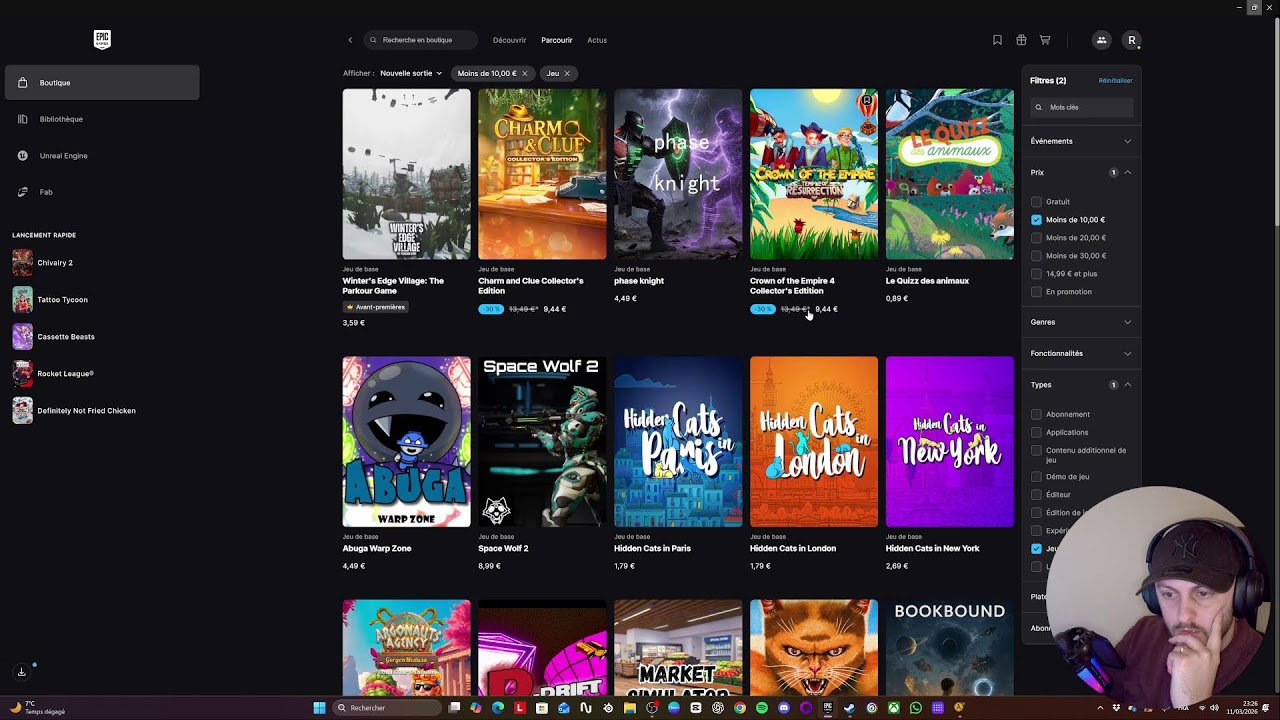This screenshot has width=1280, height=720.
Task: Check the Abonnement type filter
Action: click(x=1036, y=415)
